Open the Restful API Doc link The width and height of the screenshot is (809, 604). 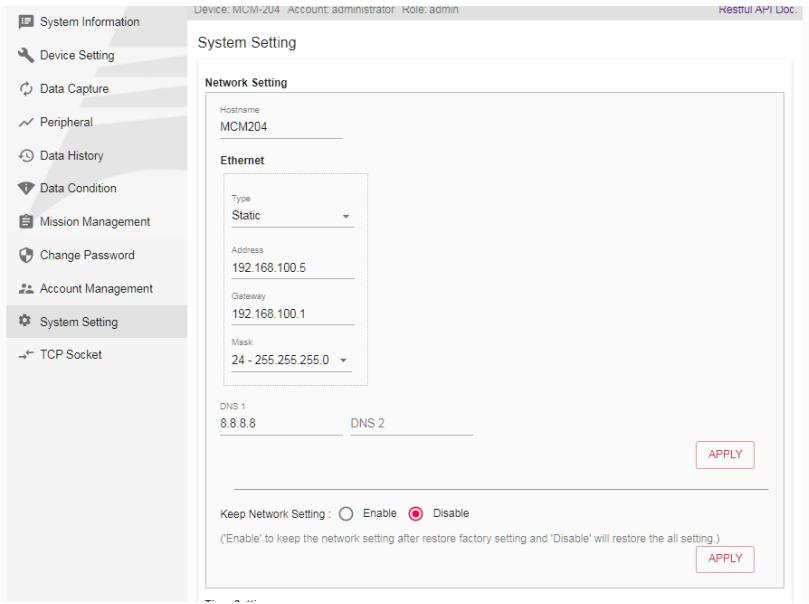pos(756,9)
